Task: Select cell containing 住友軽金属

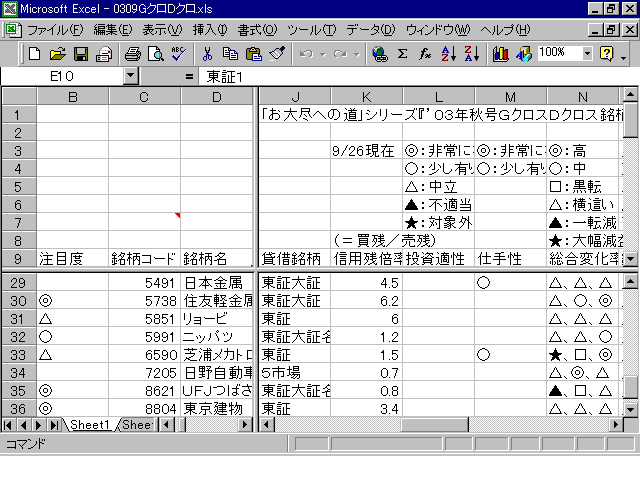Action: (x=217, y=301)
